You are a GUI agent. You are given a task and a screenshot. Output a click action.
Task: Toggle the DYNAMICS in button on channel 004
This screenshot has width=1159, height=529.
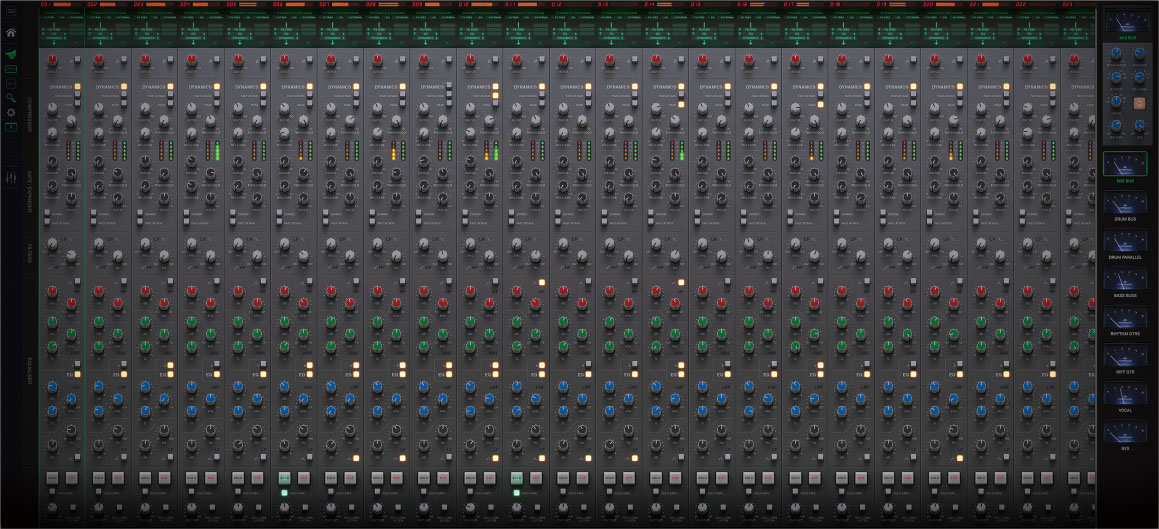pyautogui.click(x=217, y=86)
